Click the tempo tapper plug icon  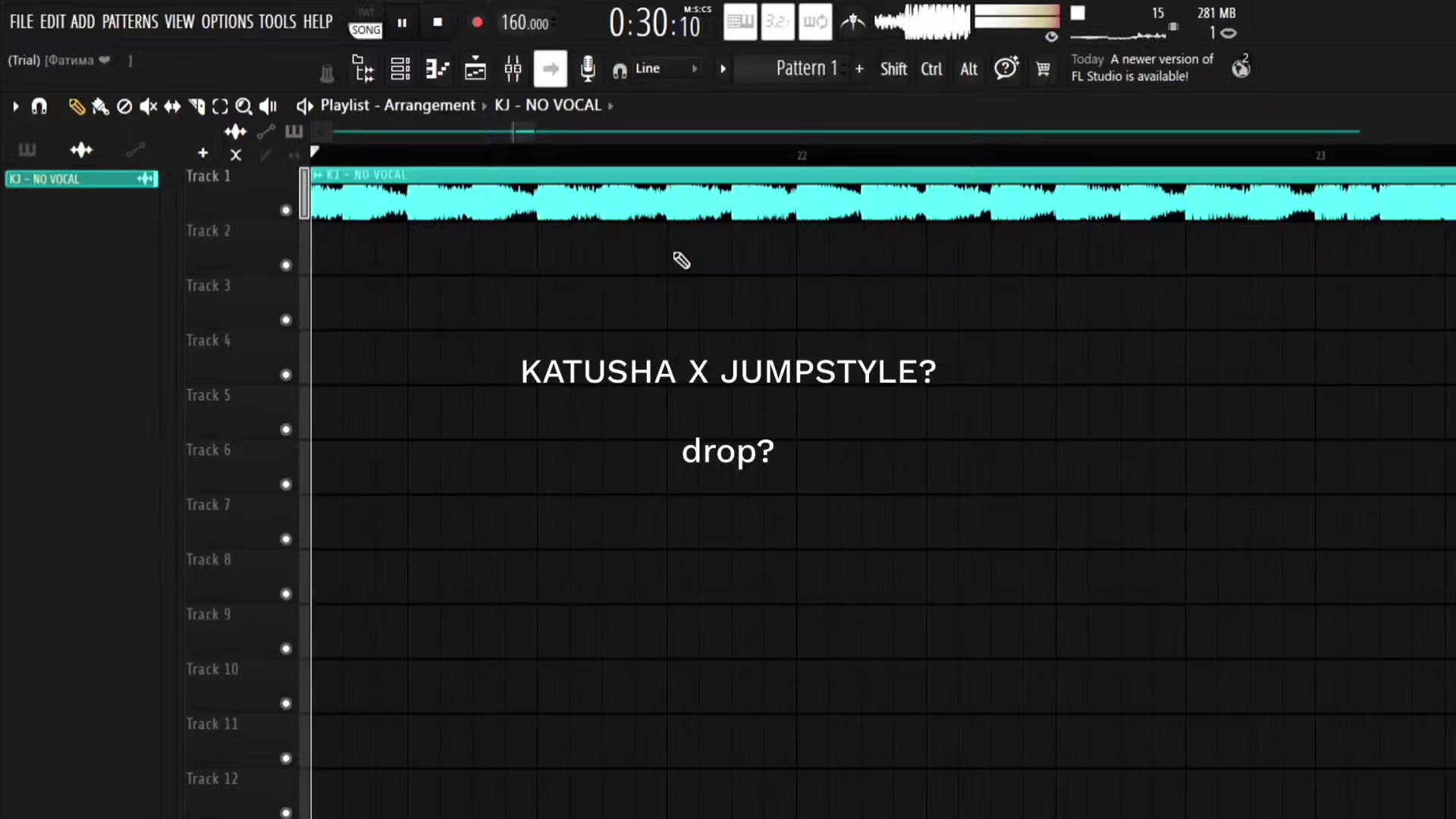[327, 74]
